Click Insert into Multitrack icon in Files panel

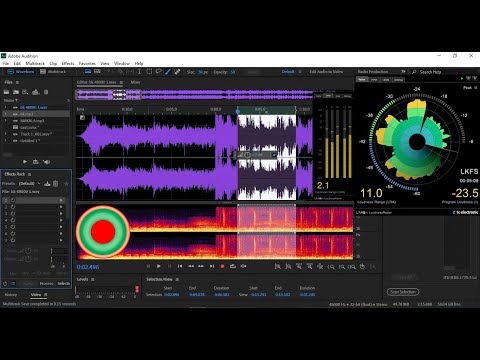point(36,92)
